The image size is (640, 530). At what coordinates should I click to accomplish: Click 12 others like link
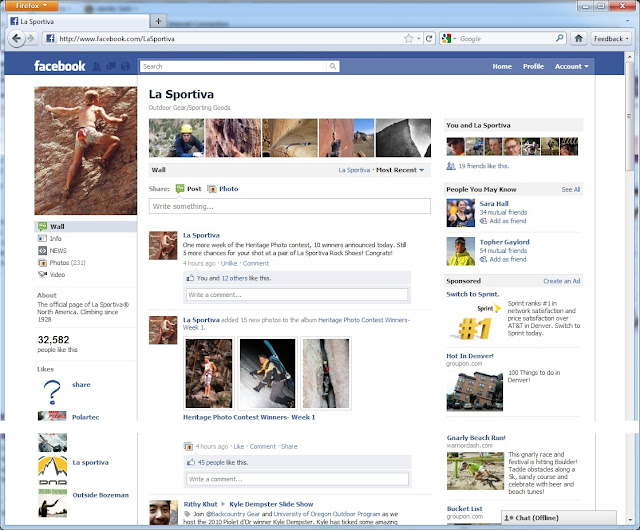coord(234,278)
